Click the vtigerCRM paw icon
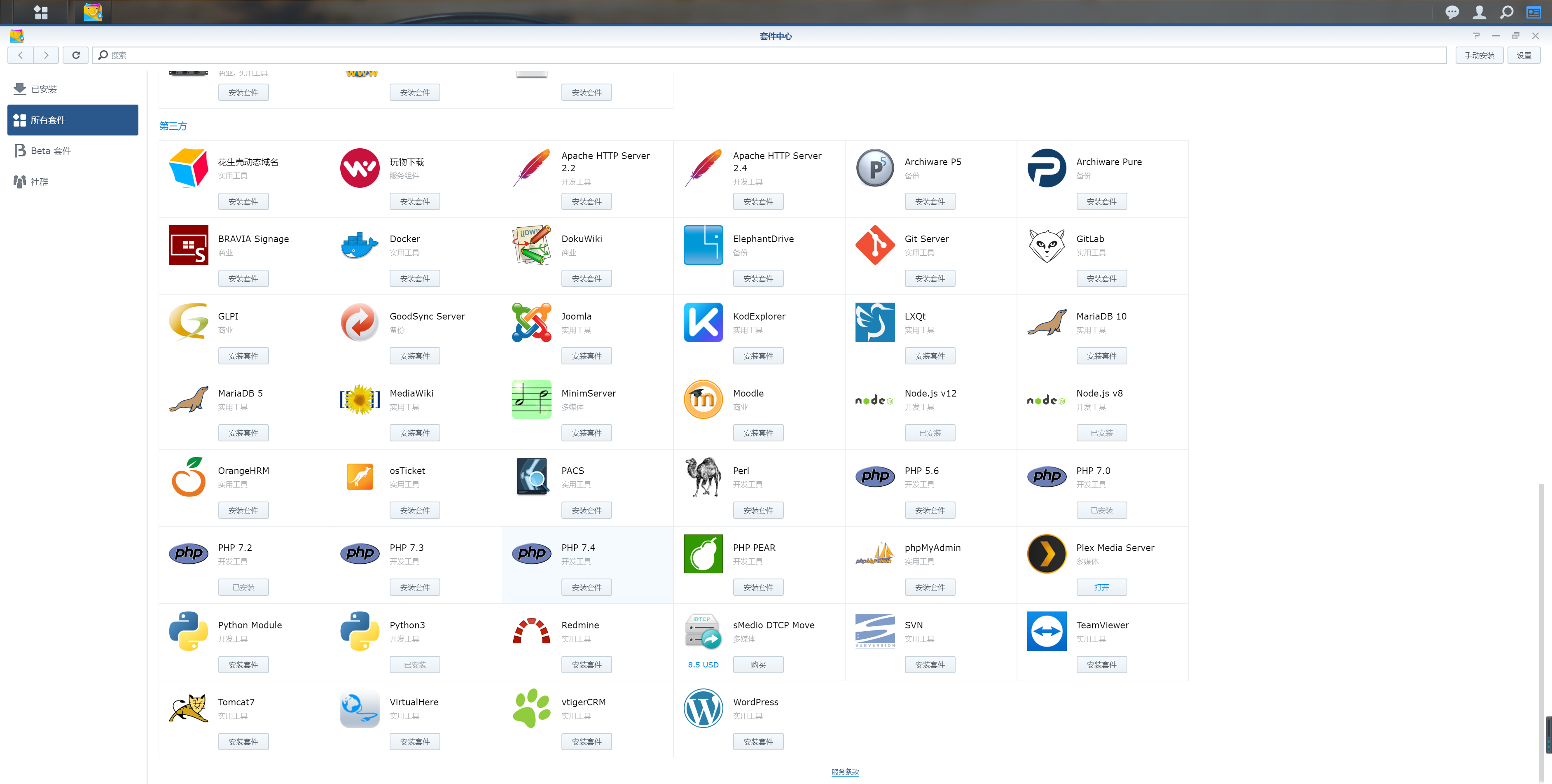The image size is (1552, 784). point(531,708)
